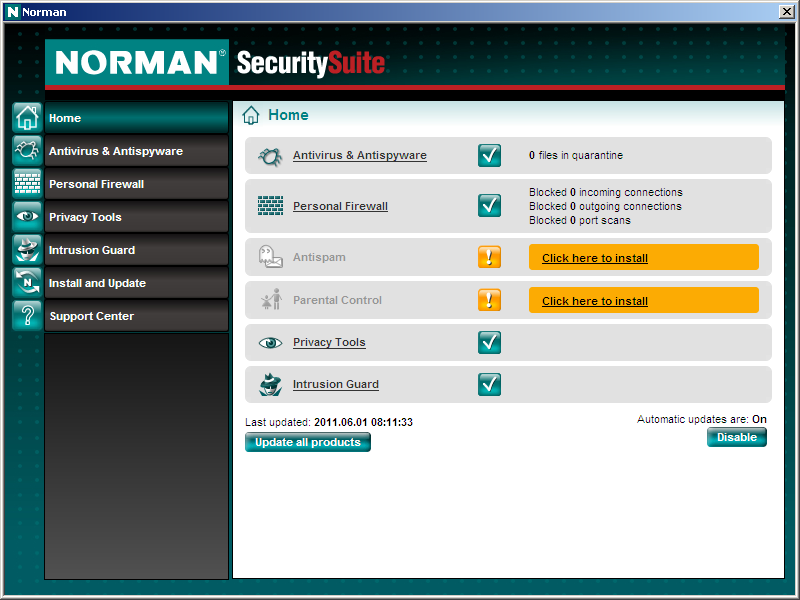Click here to install Antispam
The image size is (800, 600).
(x=595, y=258)
